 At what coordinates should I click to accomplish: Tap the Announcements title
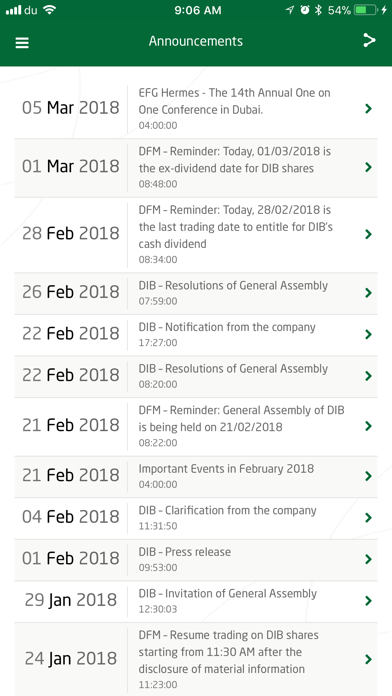coord(196,41)
